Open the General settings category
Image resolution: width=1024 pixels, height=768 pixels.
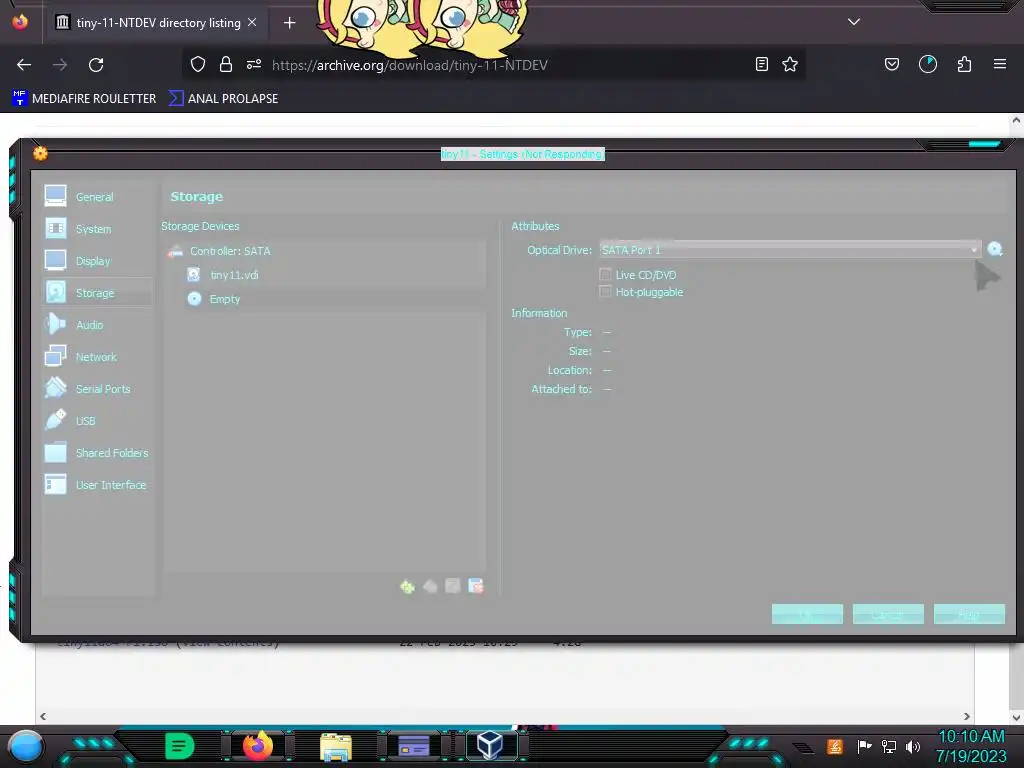click(97, 197)
